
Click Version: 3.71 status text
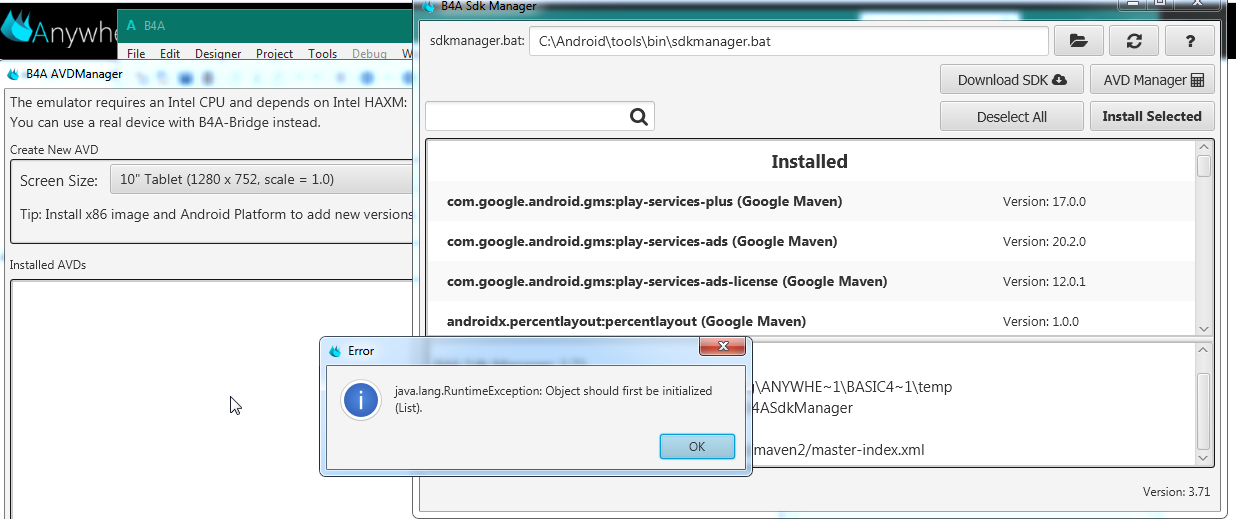pyautogui.click(x=1176, y=492)
